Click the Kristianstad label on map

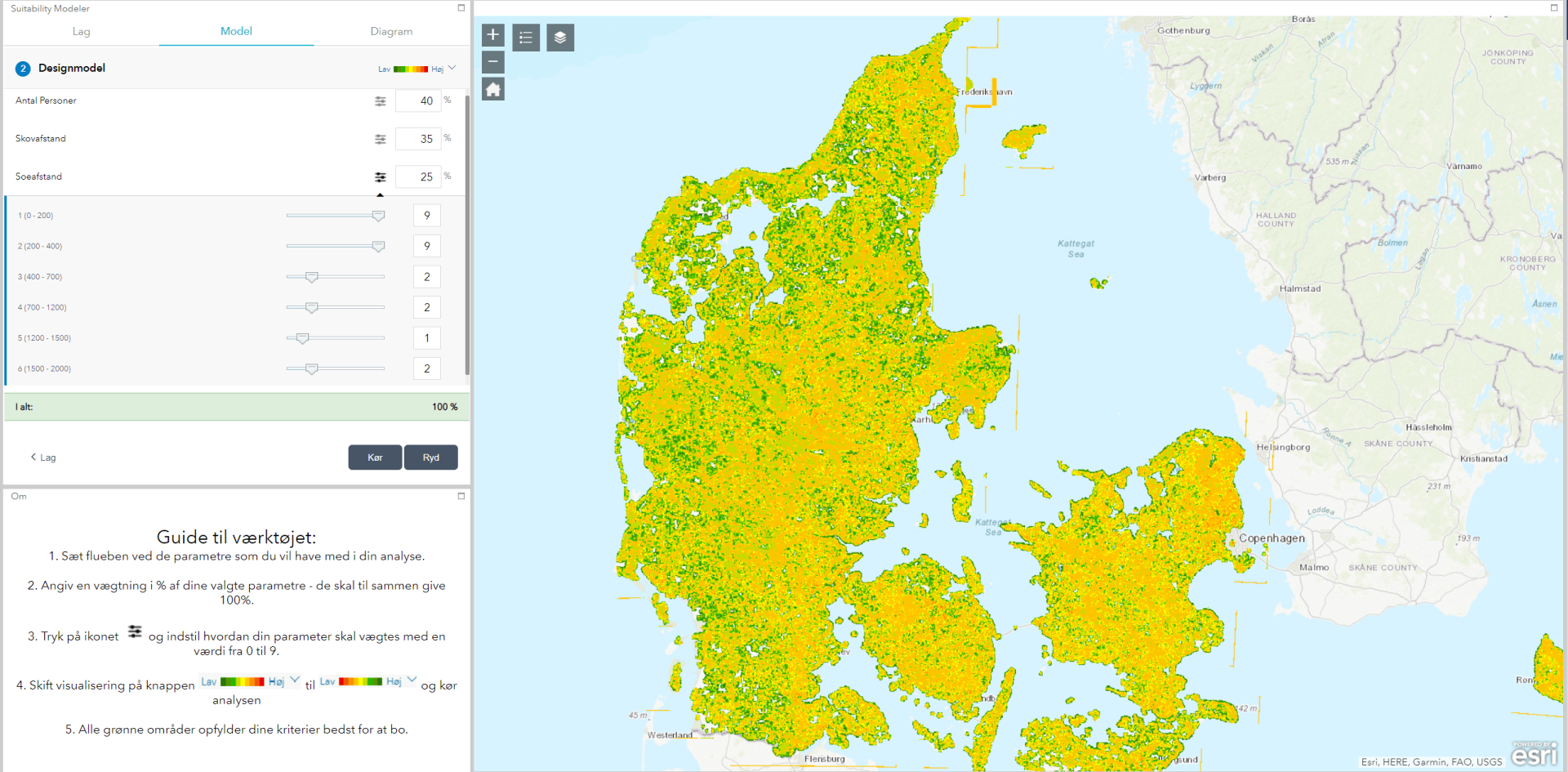click(x=1484, y=459)
